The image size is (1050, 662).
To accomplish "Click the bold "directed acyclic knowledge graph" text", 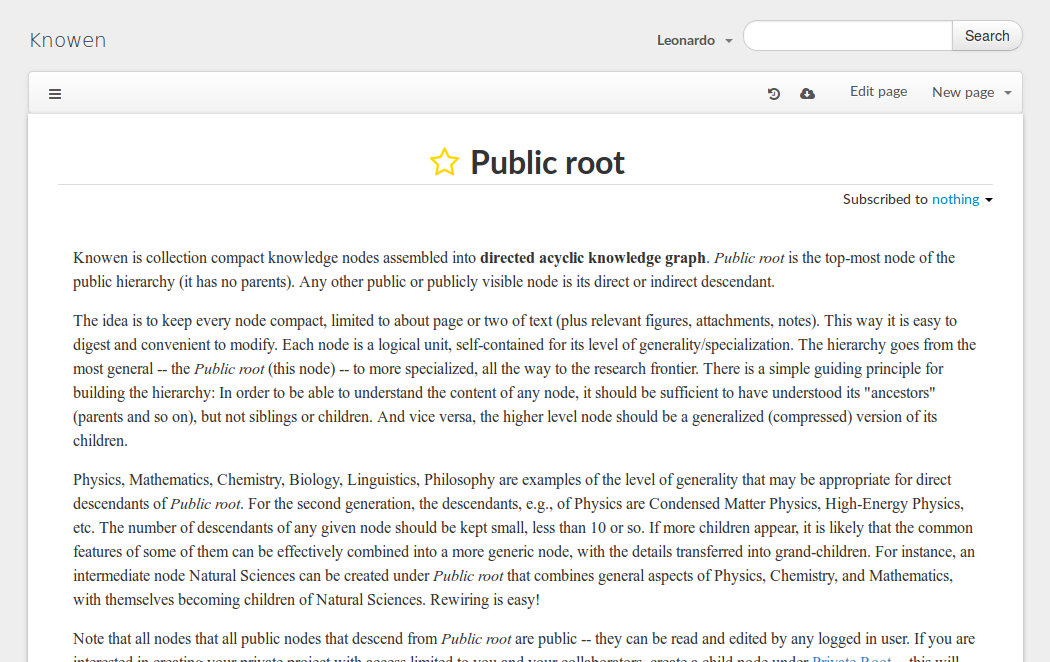I will 592,258.
